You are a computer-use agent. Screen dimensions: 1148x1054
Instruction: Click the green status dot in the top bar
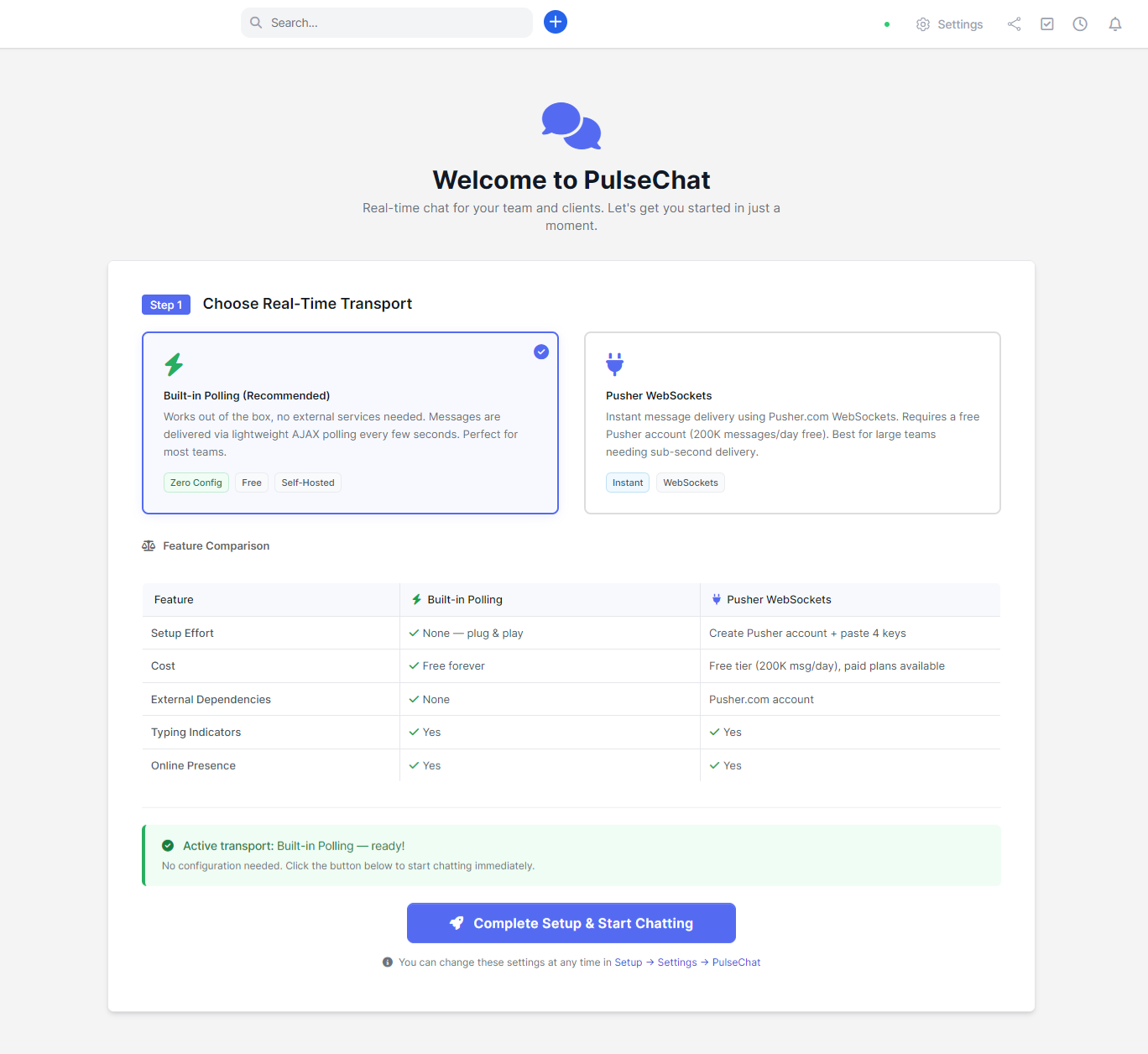[886, 24]
